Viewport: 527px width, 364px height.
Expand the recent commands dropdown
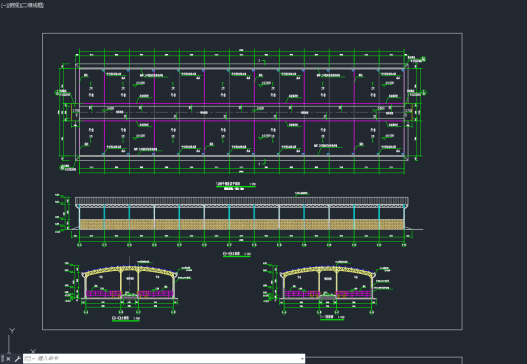click(29, 359)
